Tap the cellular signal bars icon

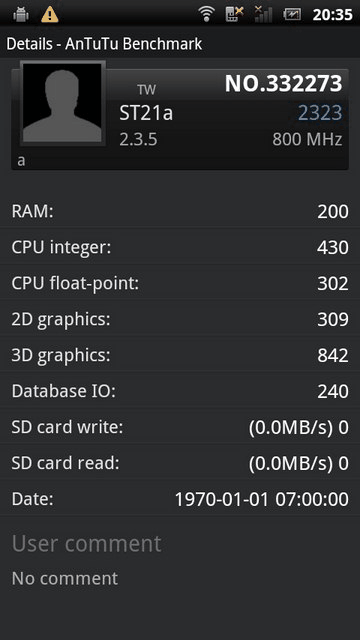tap(263, 14)
